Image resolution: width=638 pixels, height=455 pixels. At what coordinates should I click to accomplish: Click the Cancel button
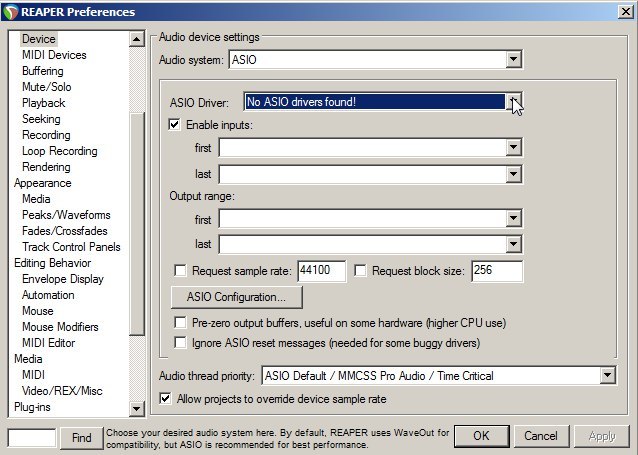pyautogui.click(x=541, y=436)
